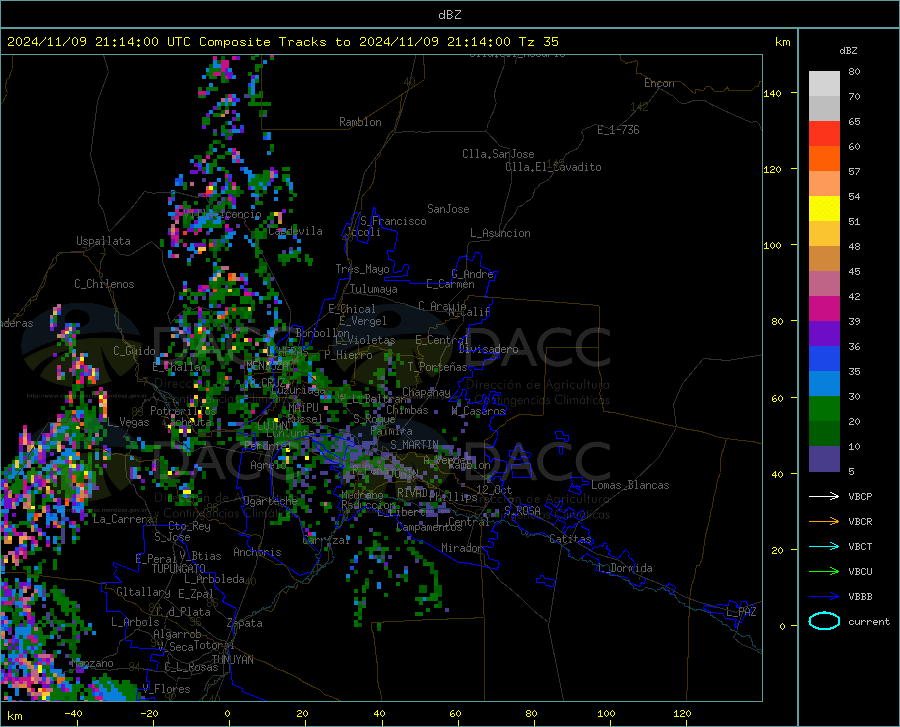The width and height of the screenshot is (900, 727).
Task: Click the V_Flores map label
Action: [x=166, y=689]
